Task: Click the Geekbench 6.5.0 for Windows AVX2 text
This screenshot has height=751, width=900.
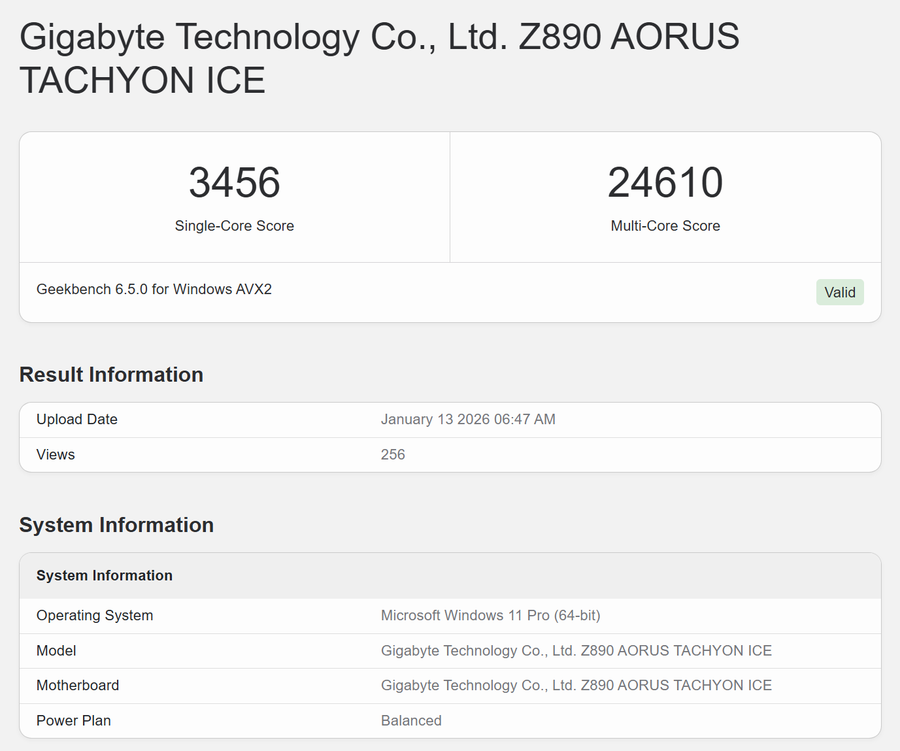Action: [x=154, y=289]
